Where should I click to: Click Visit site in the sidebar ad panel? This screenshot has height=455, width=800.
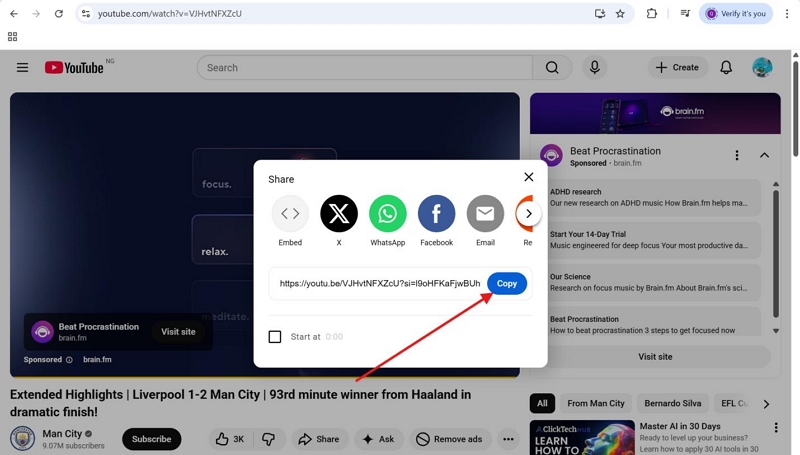point(655,357)
